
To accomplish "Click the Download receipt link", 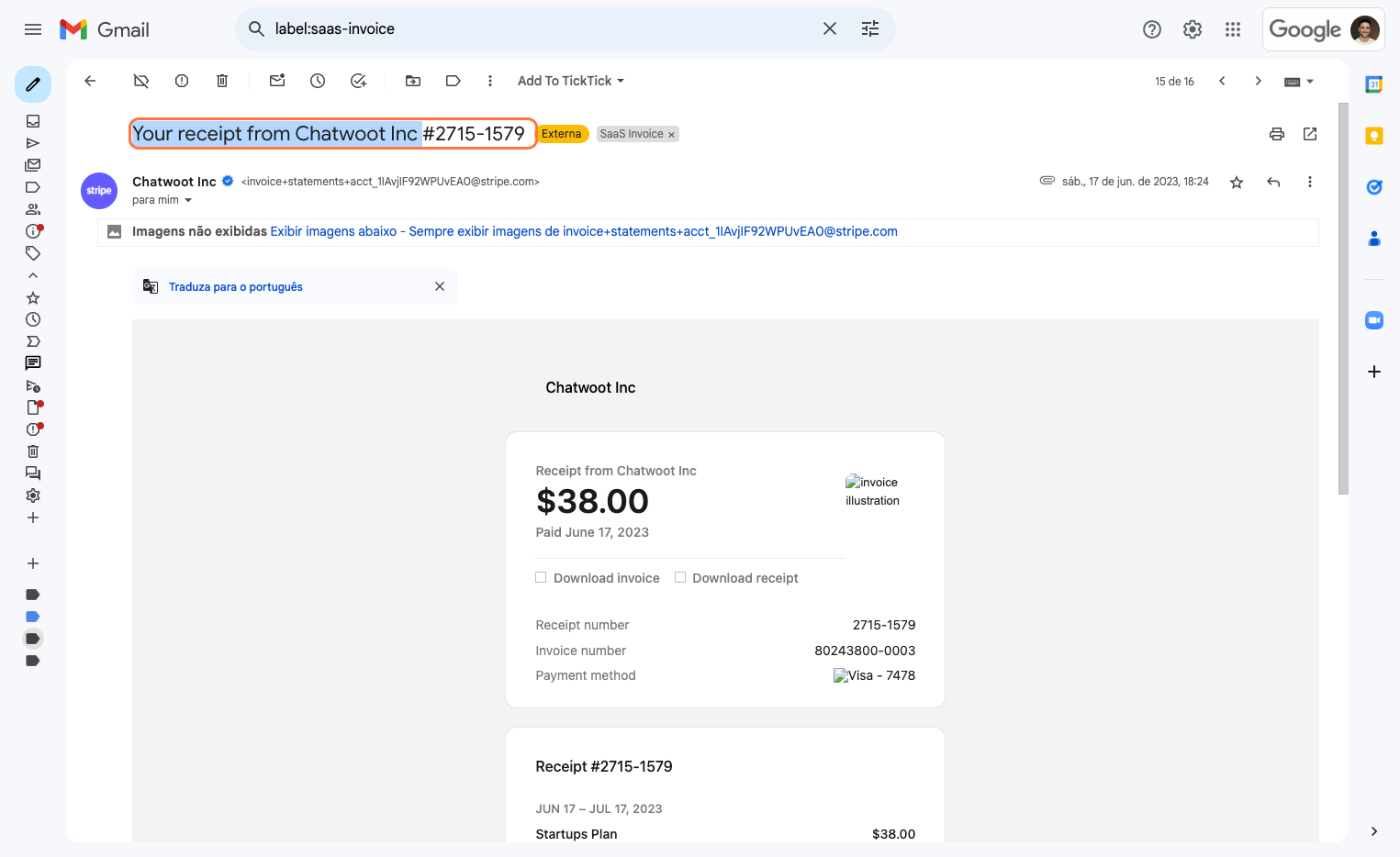I will click(x=745, y=578).
